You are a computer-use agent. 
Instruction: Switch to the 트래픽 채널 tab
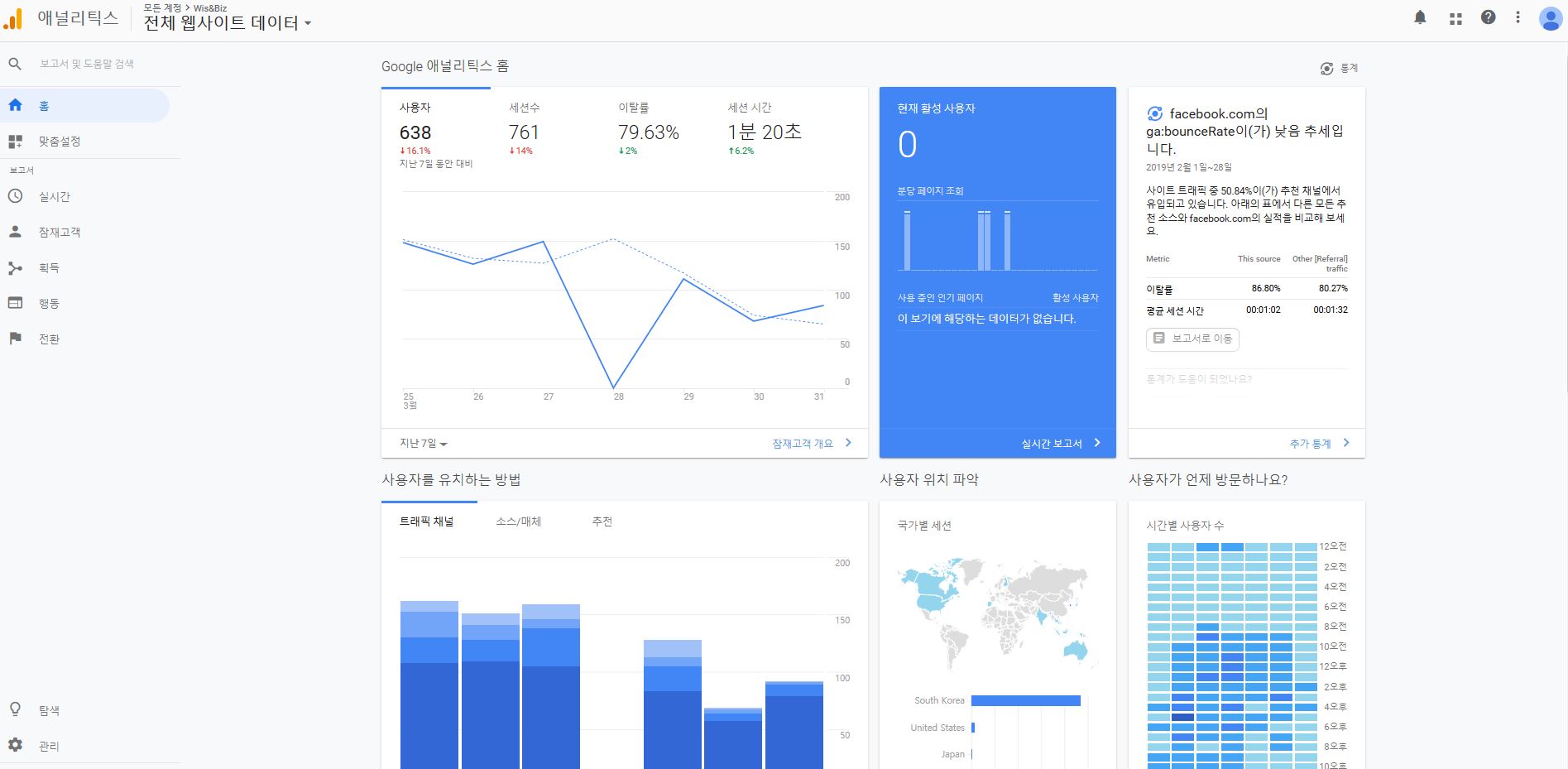(427, 521)
